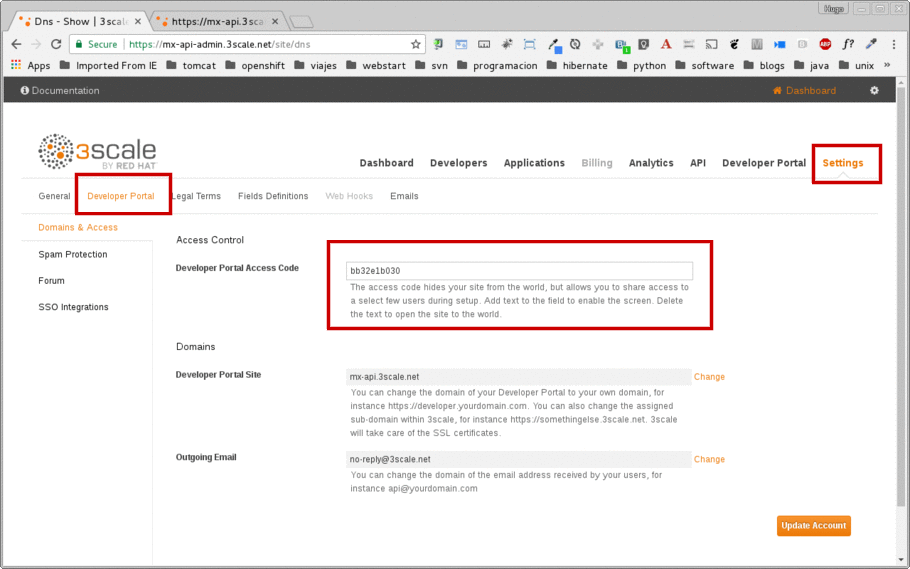
Task: Click extension icon with green badge 1
Action: (622, 45)
